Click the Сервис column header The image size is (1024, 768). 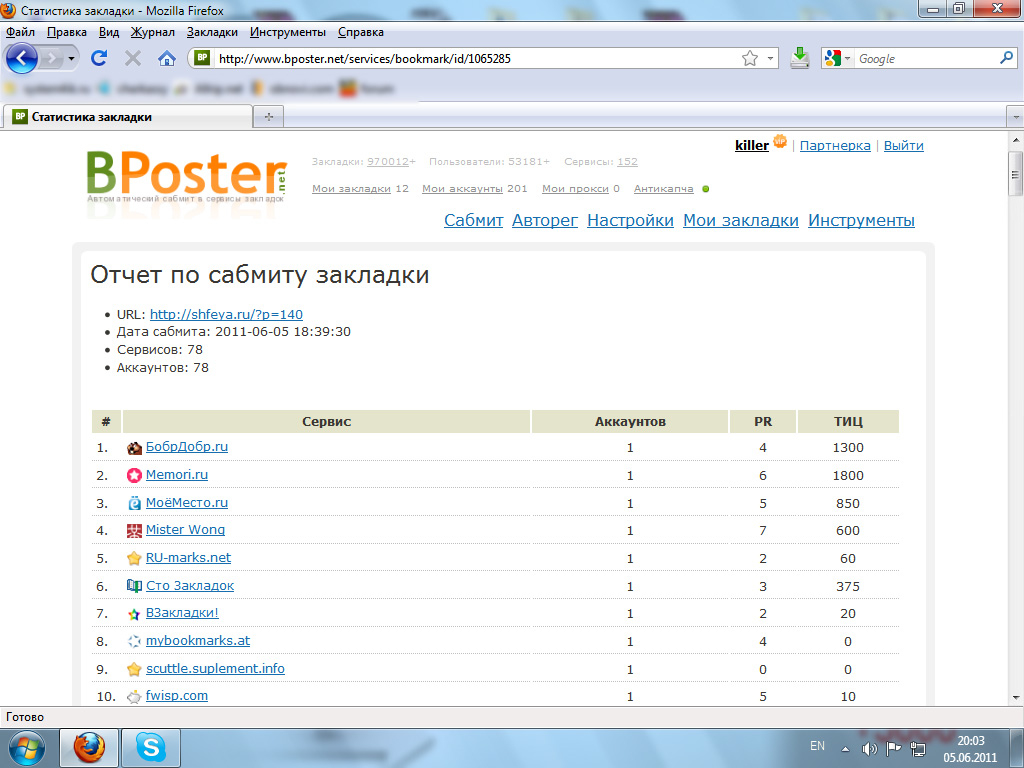[327, 421]
